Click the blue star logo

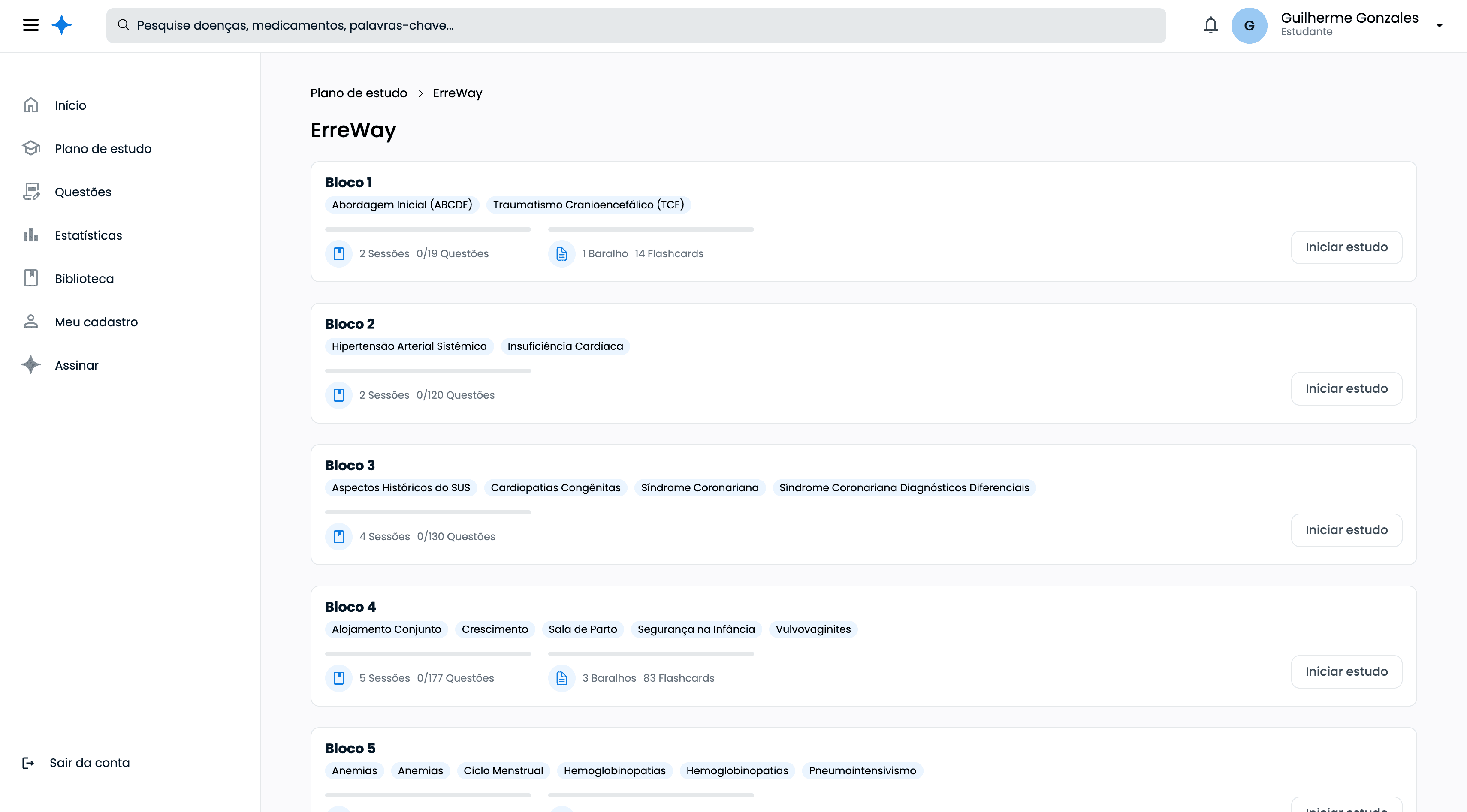(61, 25)
